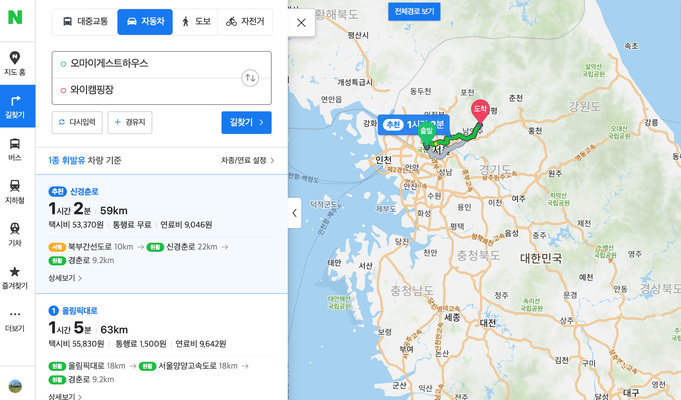The image size is (681, 400).
Task: Click 올림픽대로 18km segment
Action: tap(87, 366)
